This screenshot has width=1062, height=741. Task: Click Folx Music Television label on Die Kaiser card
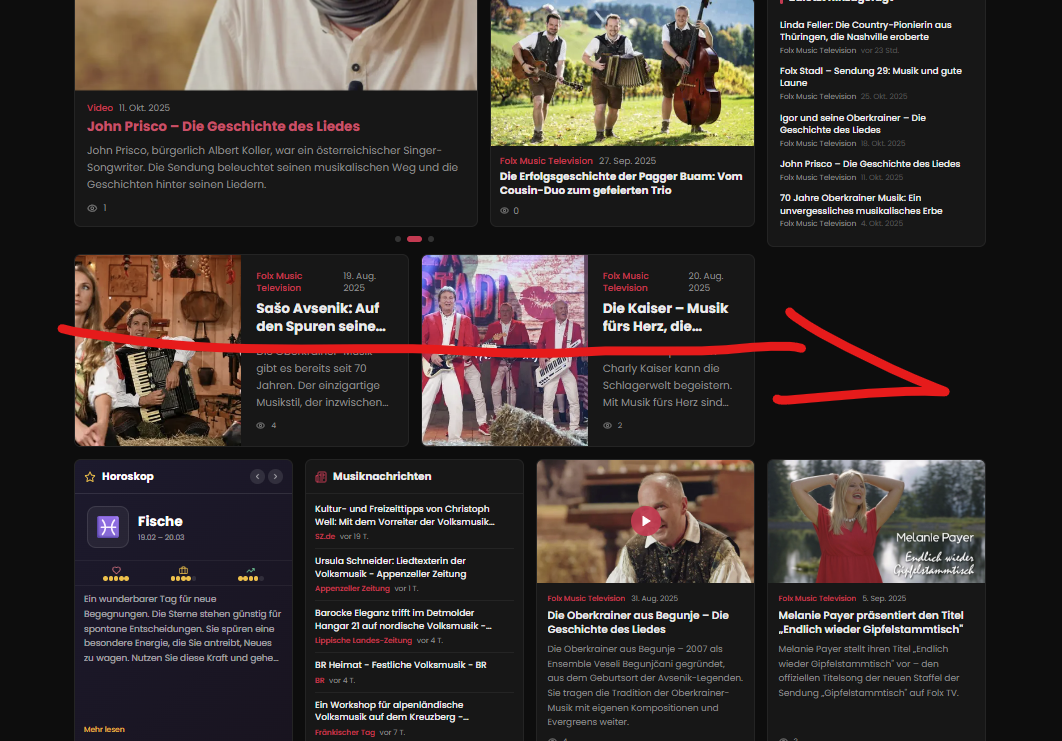click(626, 282)
